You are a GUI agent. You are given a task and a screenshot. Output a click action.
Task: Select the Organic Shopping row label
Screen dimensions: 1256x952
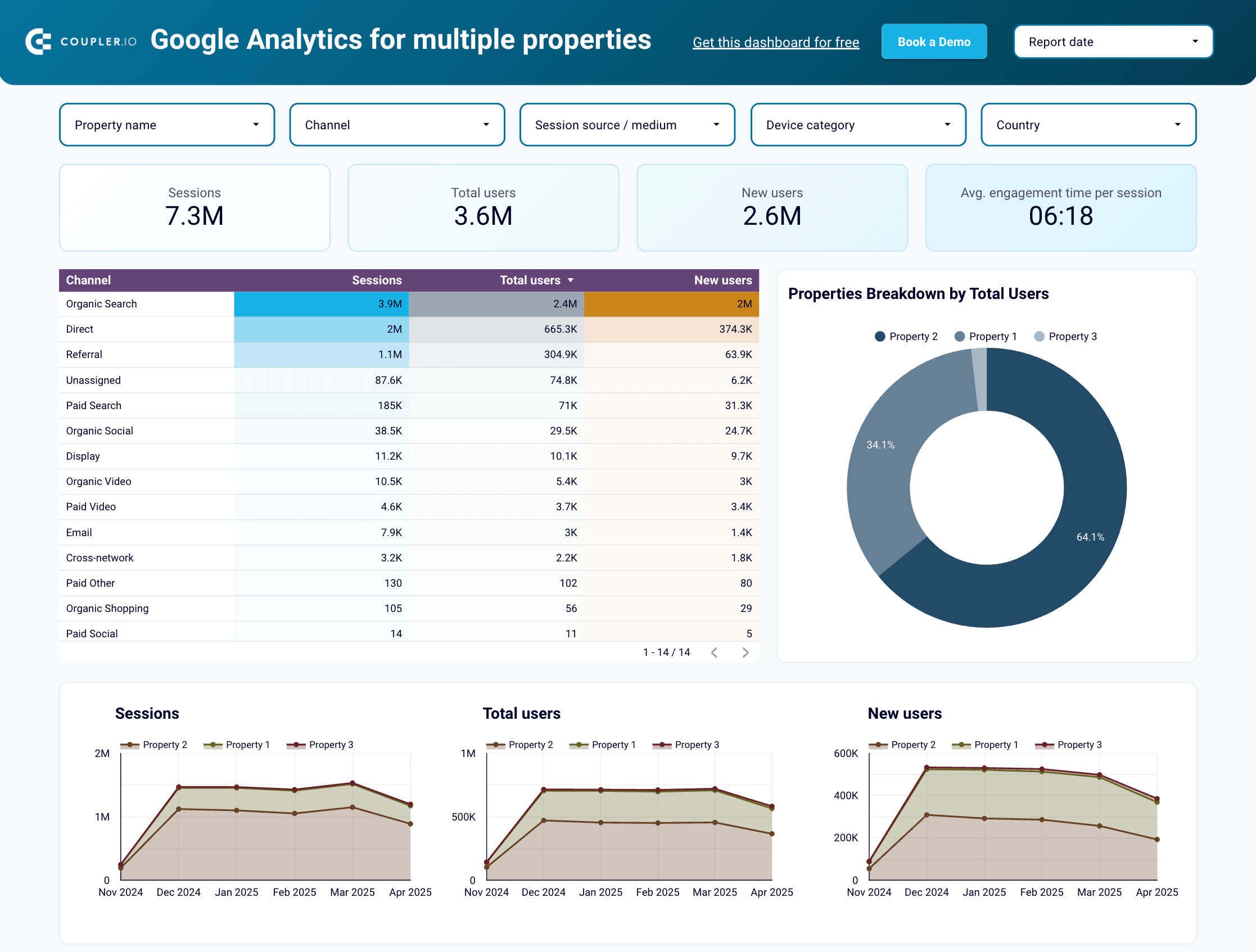(x=107, y=609)
